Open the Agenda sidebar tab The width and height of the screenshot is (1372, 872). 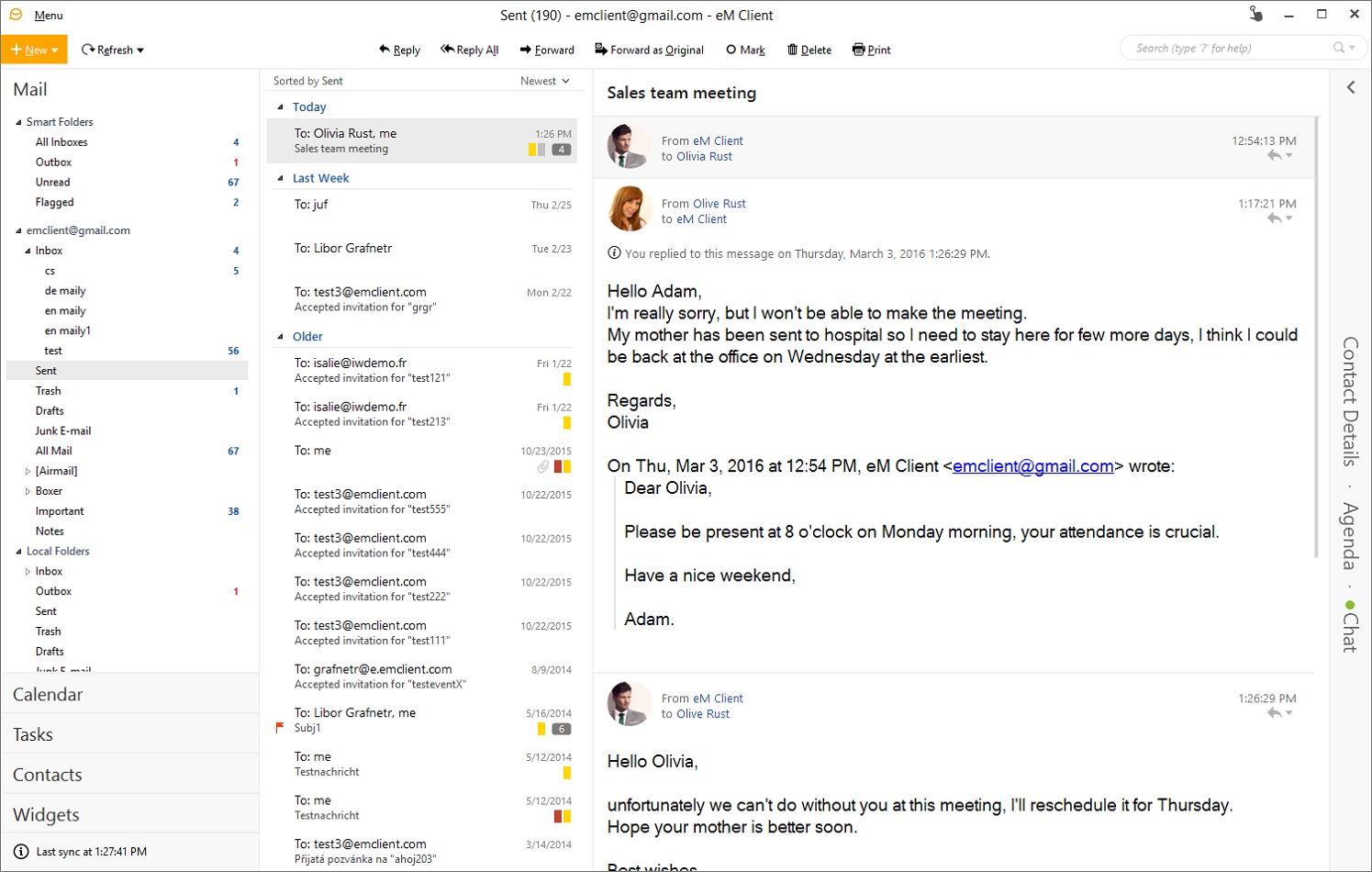(x=1350, y=535)
